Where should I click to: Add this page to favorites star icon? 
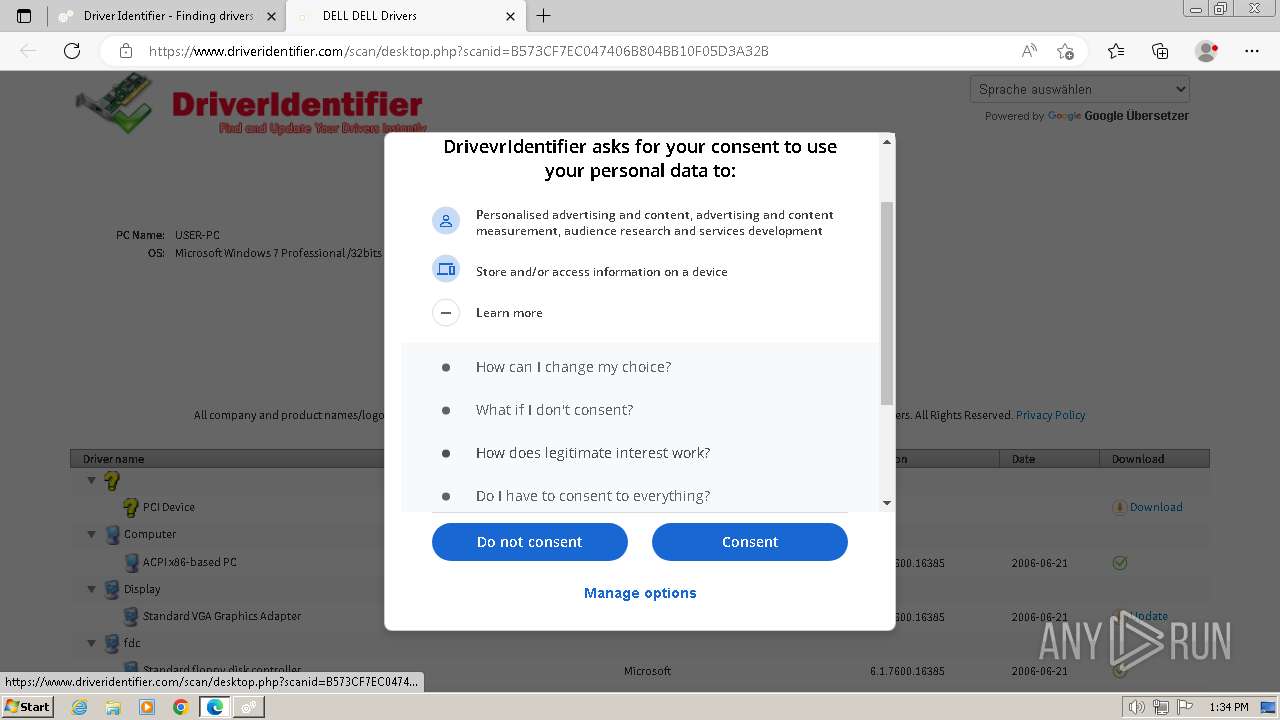(1065, 51)
